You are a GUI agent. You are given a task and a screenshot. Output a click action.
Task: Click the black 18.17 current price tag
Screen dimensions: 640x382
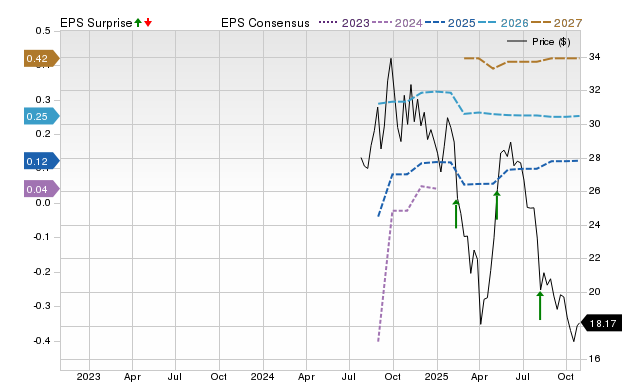(601, 323)
